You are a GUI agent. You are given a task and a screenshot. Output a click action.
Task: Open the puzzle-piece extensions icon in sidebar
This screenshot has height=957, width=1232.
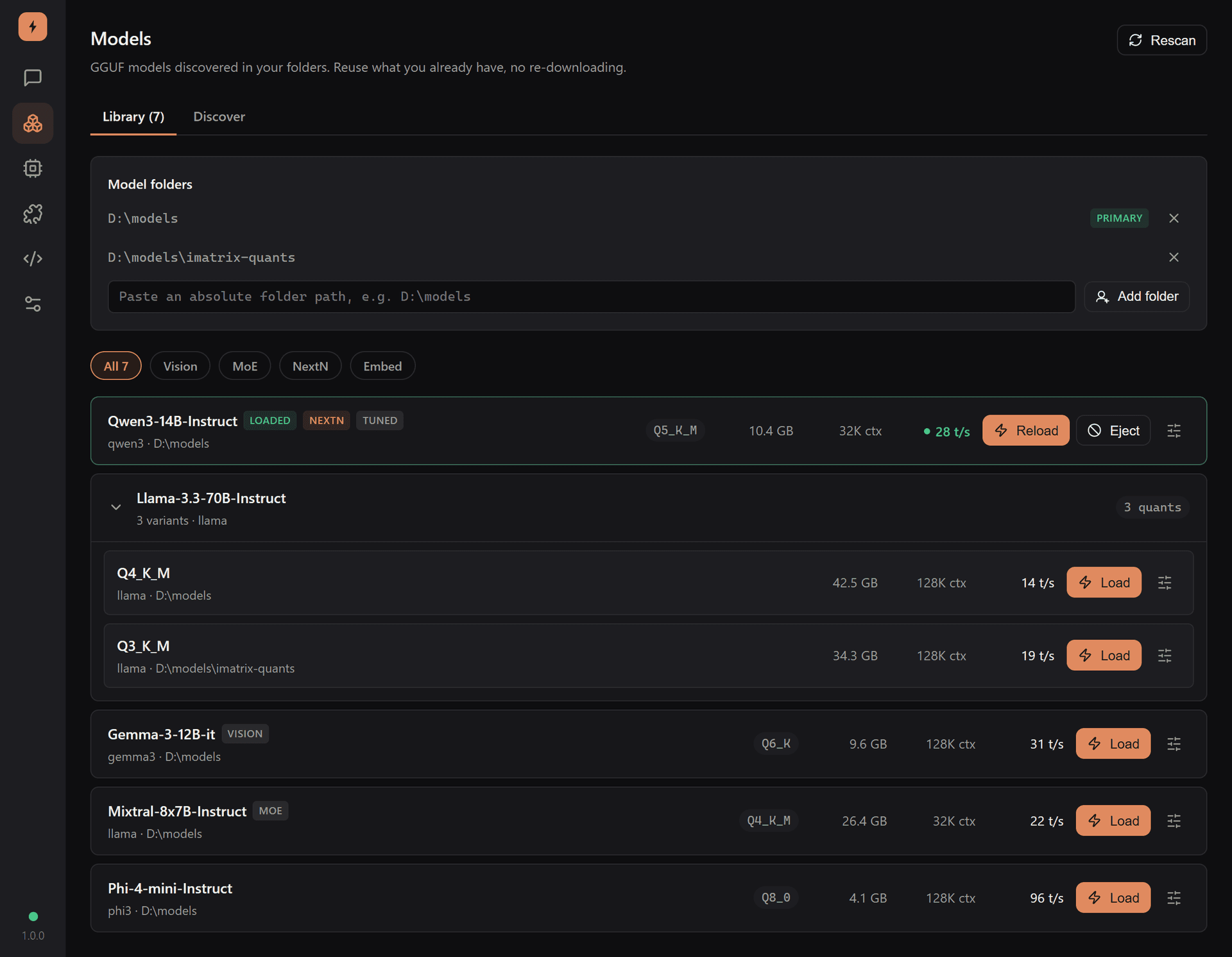[33, 214]
